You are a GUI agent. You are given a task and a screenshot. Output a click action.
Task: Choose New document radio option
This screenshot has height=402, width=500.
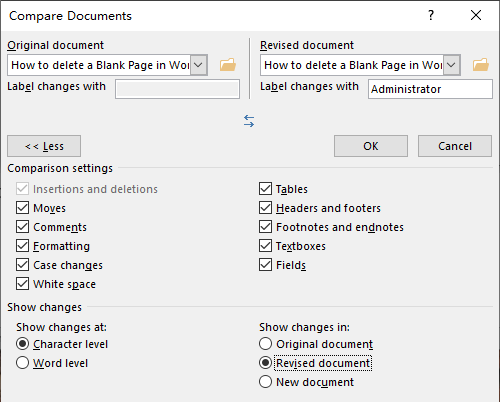coord(265,382)
